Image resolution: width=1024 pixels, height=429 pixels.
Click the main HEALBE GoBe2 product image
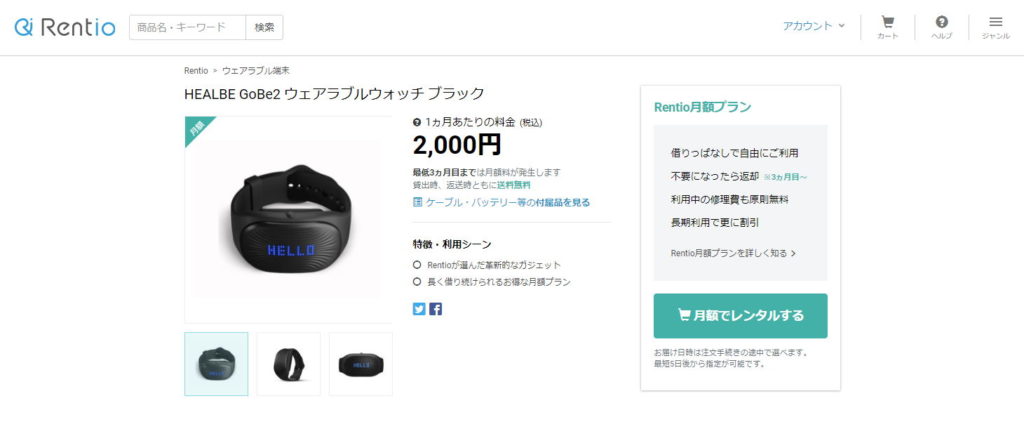[288, 219]
